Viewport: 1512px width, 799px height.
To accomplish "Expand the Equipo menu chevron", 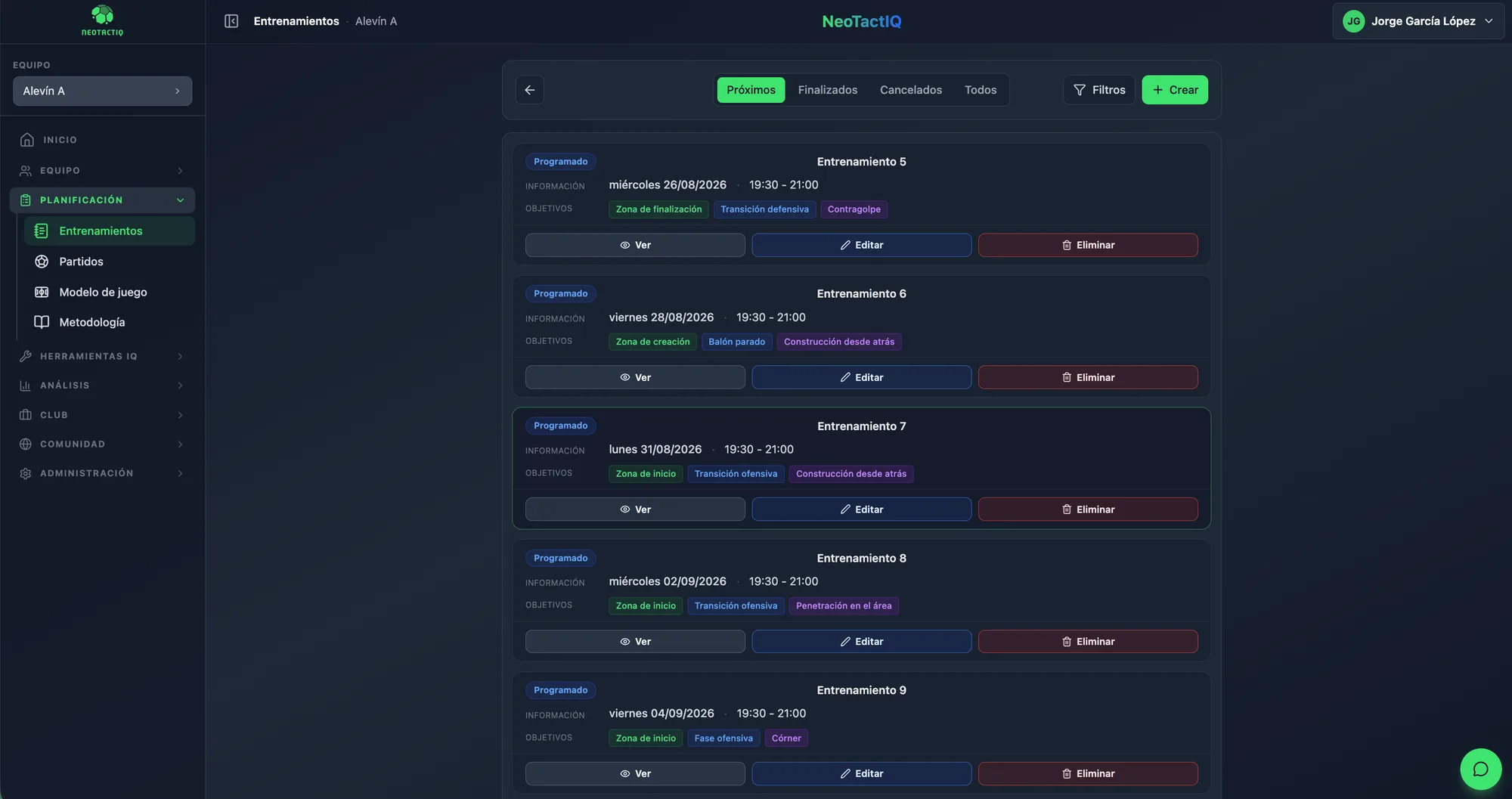I will click(180, 171).
